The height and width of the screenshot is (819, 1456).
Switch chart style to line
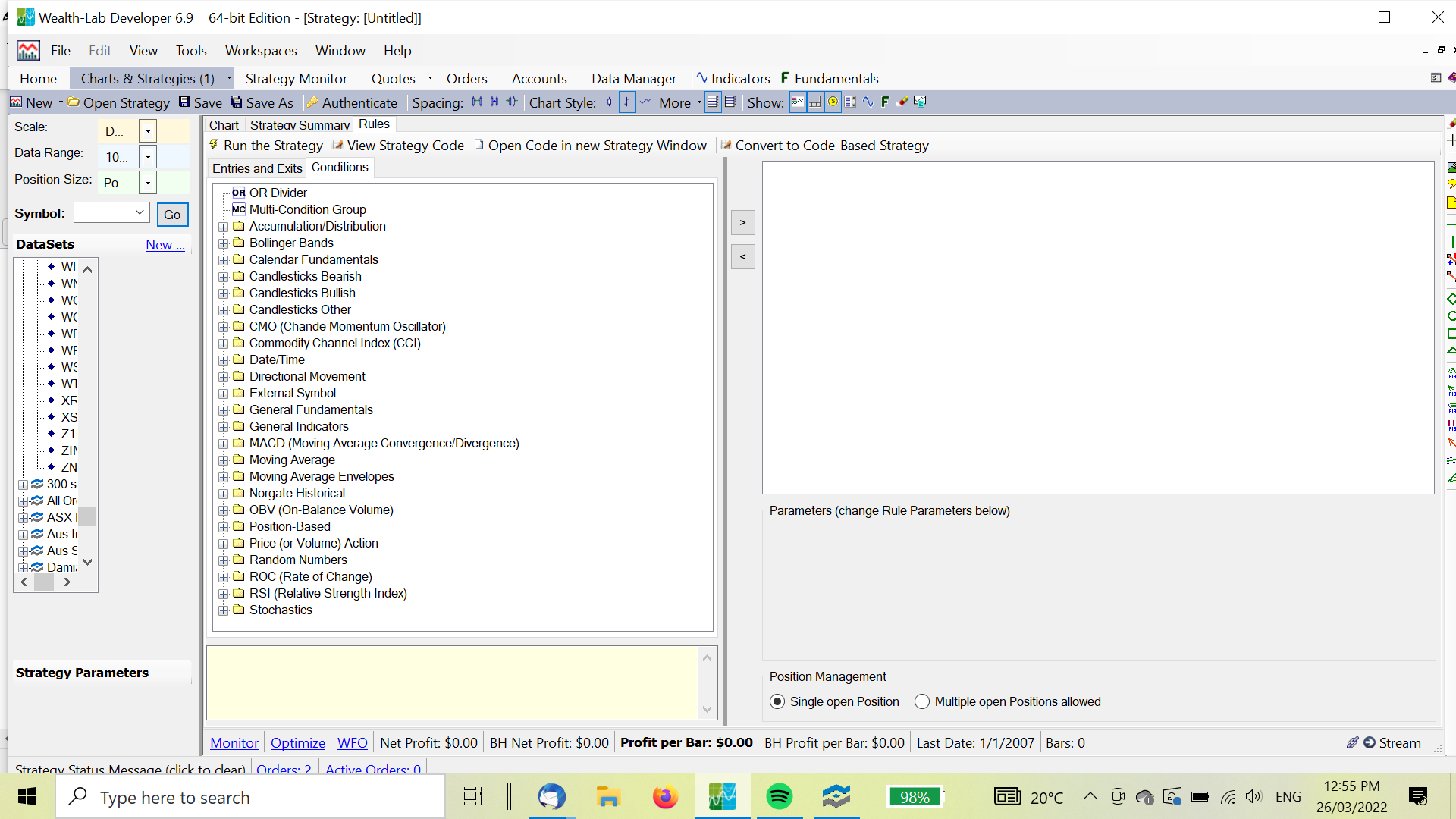pyautogui.click(x=645, y=102)
